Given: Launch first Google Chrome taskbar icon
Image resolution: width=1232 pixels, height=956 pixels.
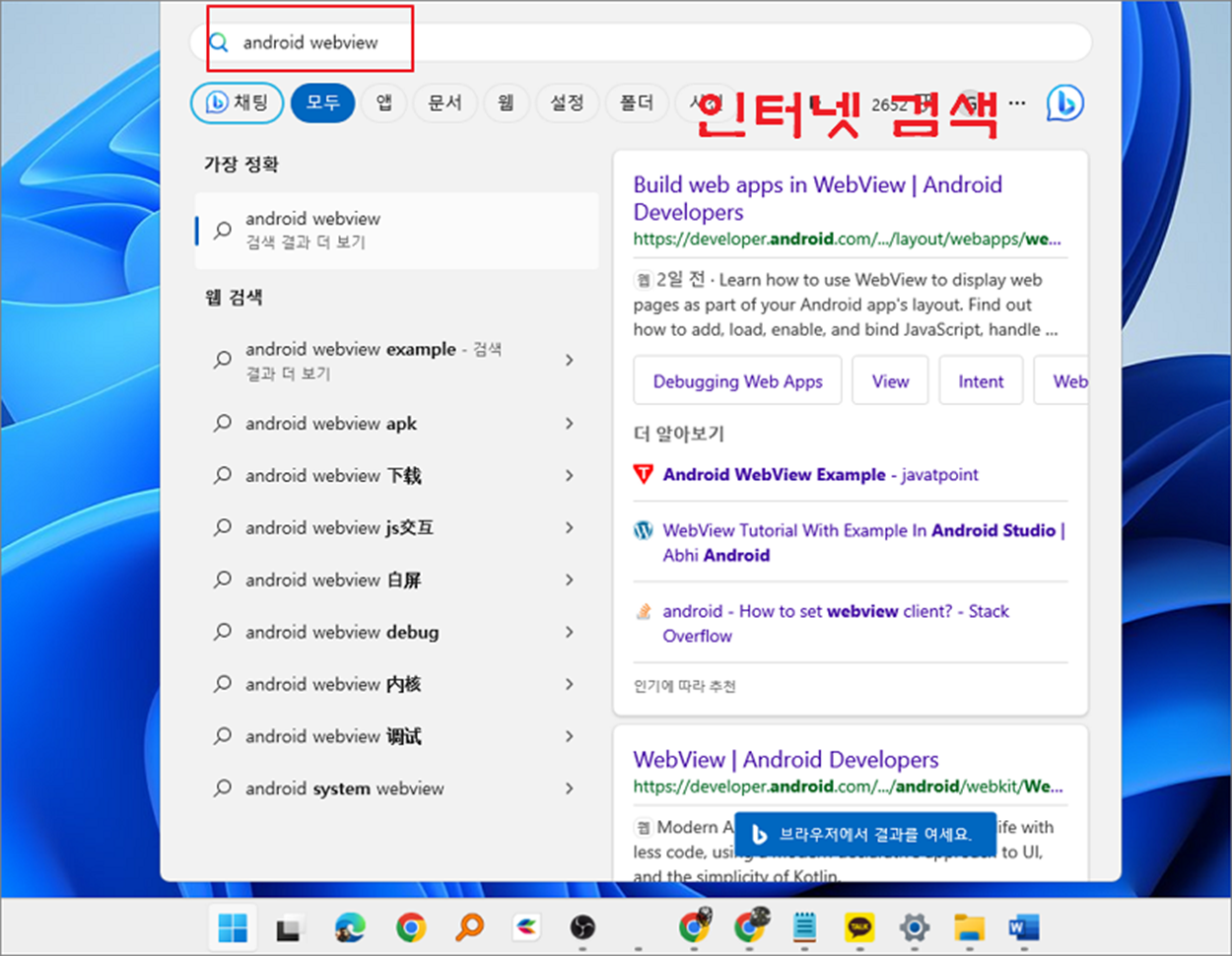Looking at the screenshot, I should (410, 927).
